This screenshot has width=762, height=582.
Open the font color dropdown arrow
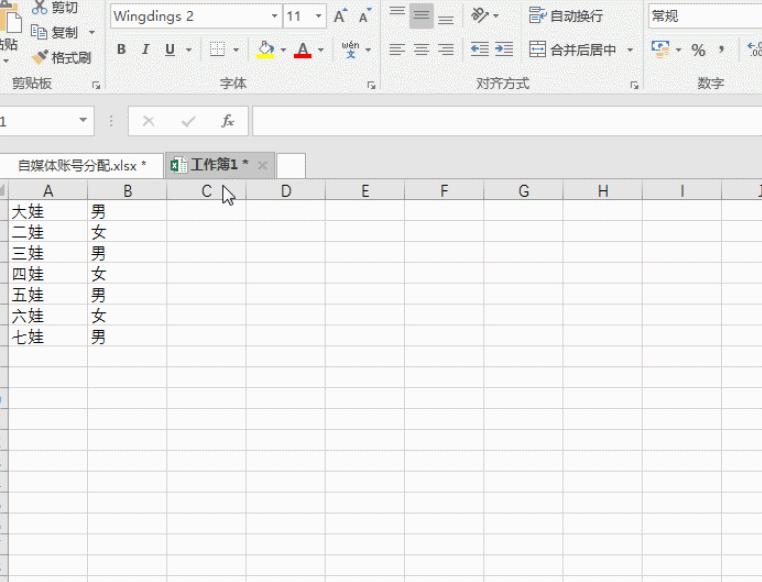click(x=321, y=50)
